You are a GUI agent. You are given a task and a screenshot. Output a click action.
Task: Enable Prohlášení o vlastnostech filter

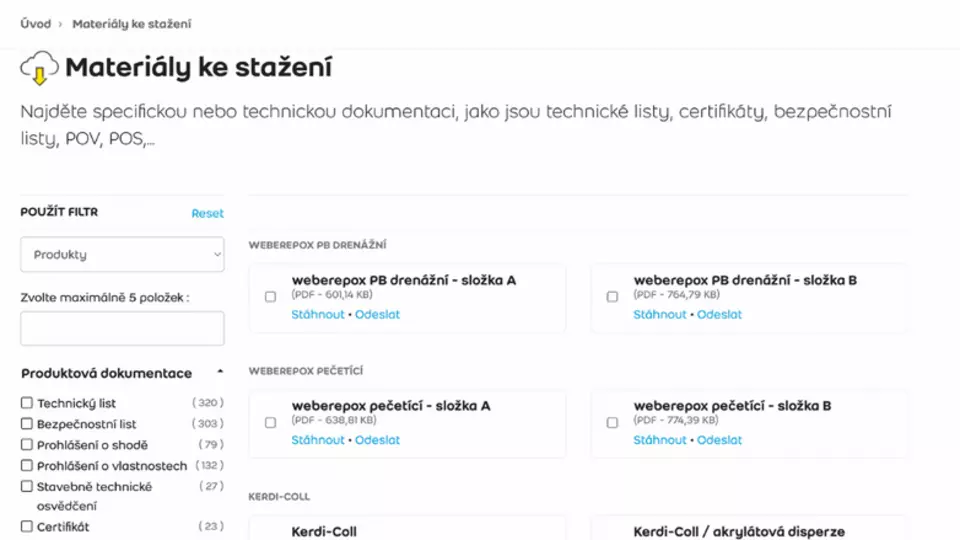[26, 465]
